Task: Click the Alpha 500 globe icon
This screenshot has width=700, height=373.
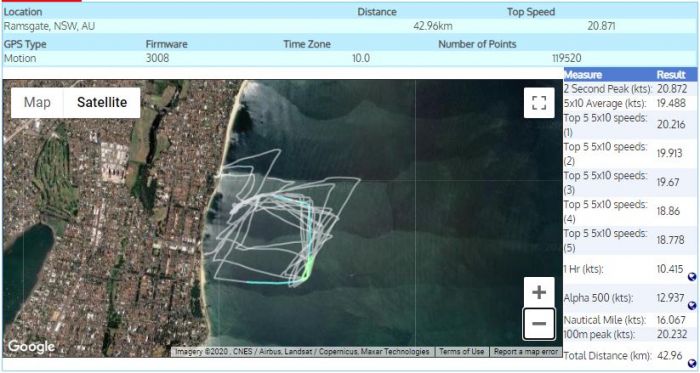Action: (x=692, y=306)
